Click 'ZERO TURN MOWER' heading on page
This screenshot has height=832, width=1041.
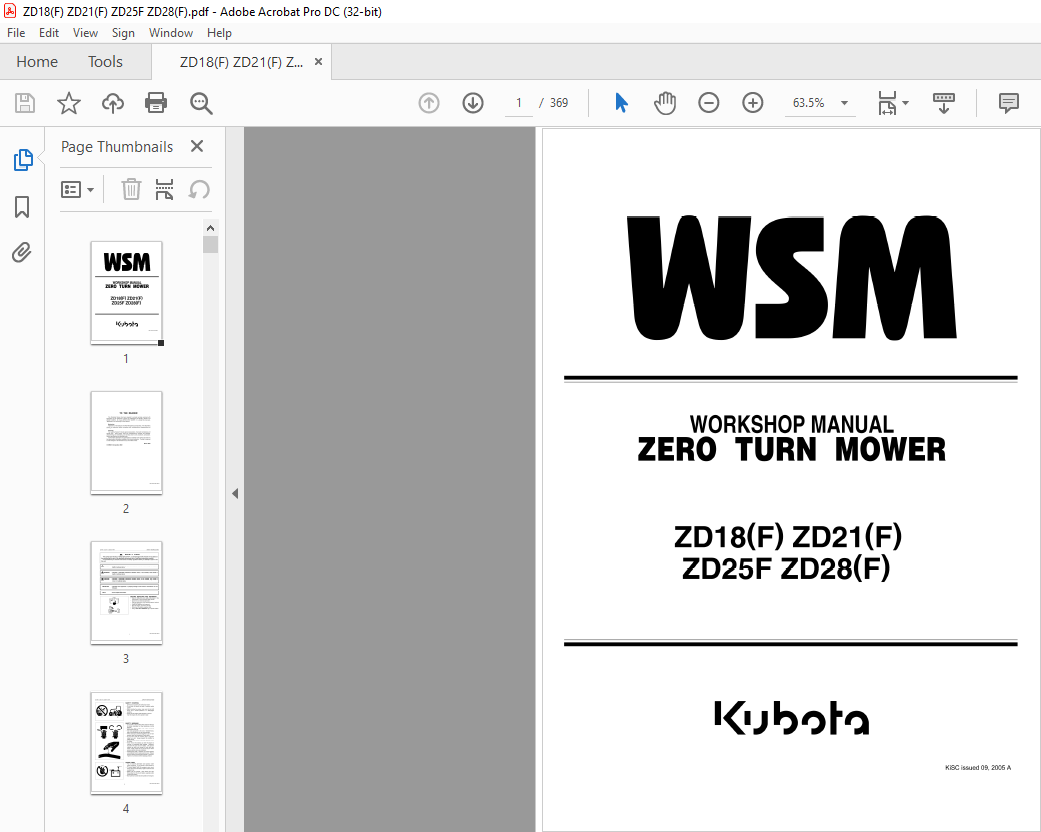click(791, 450)
